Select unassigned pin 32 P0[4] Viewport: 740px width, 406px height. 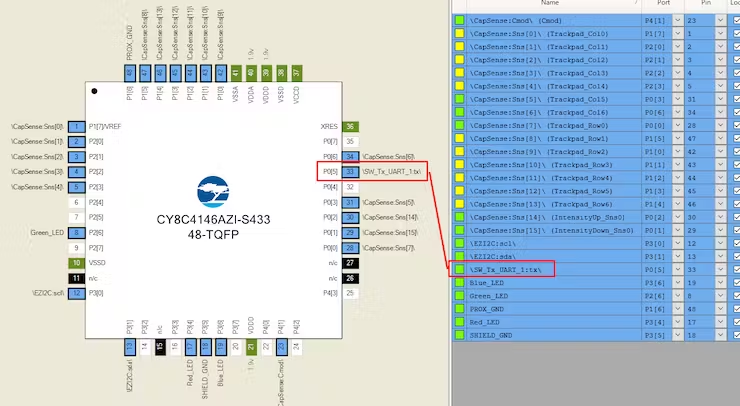pos(350,187)
